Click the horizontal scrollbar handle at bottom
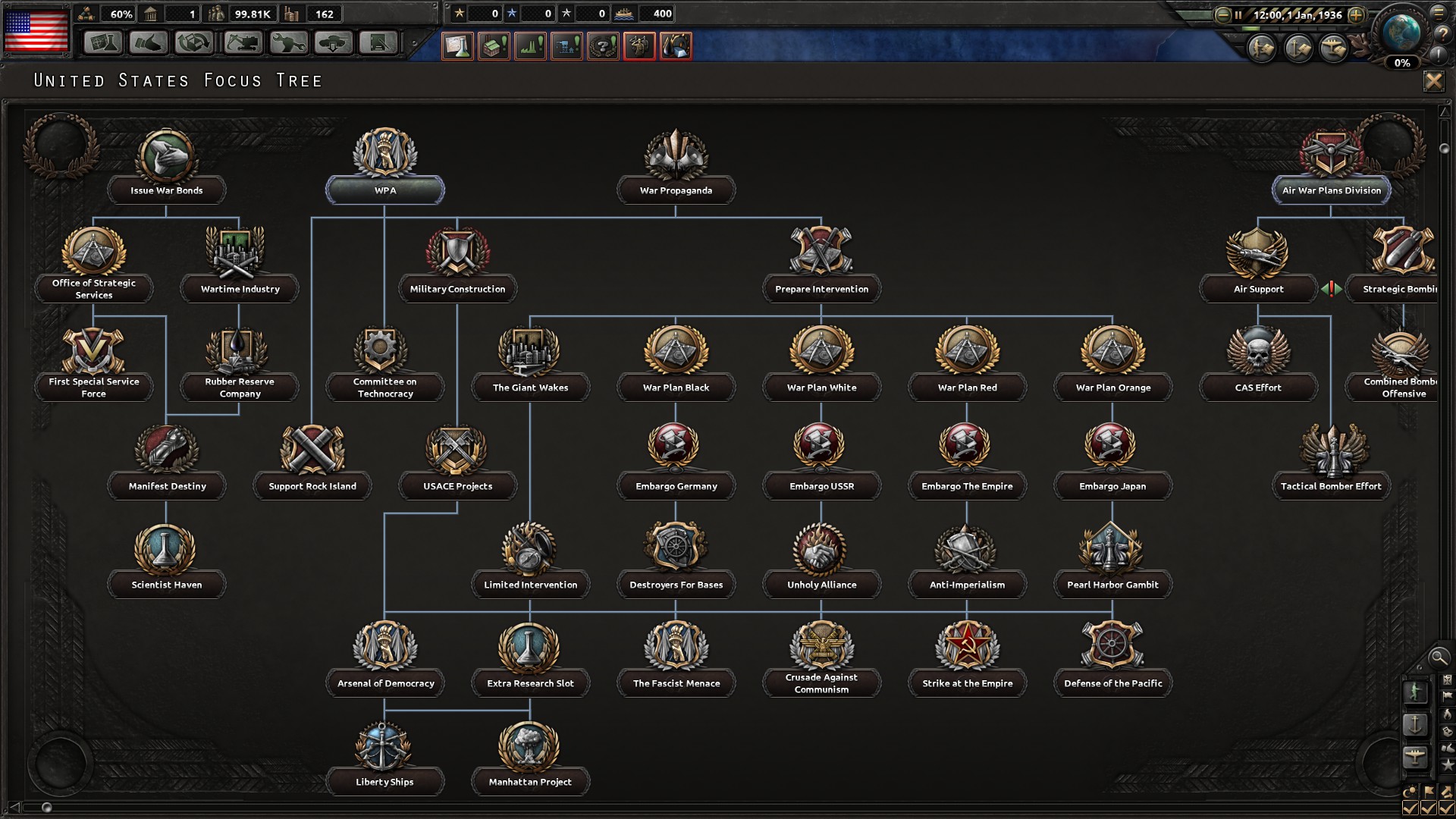 (x=46, y=808)
